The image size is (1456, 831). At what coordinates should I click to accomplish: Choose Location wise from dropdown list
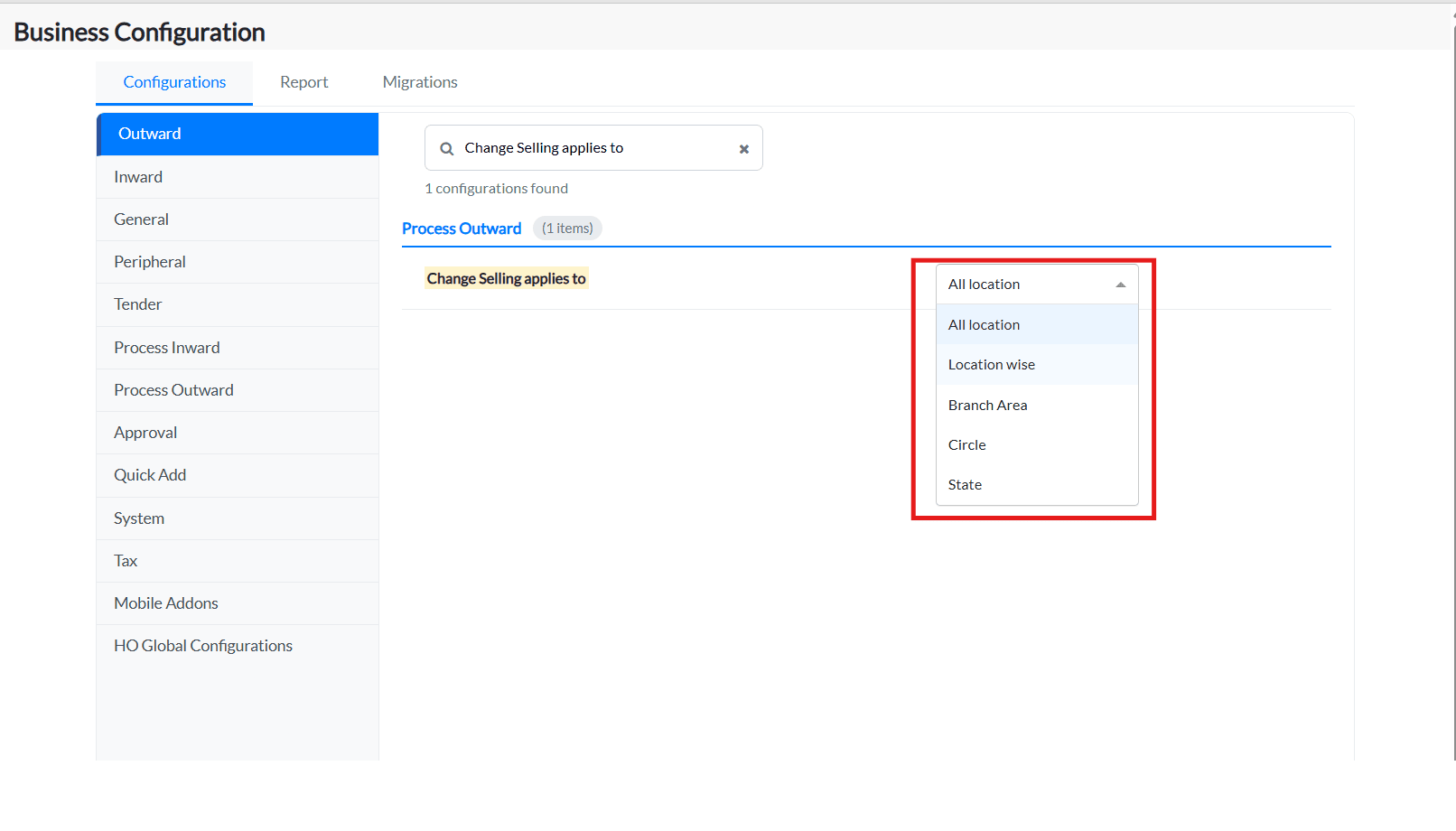pyautogui.click(x=991, y=365)
